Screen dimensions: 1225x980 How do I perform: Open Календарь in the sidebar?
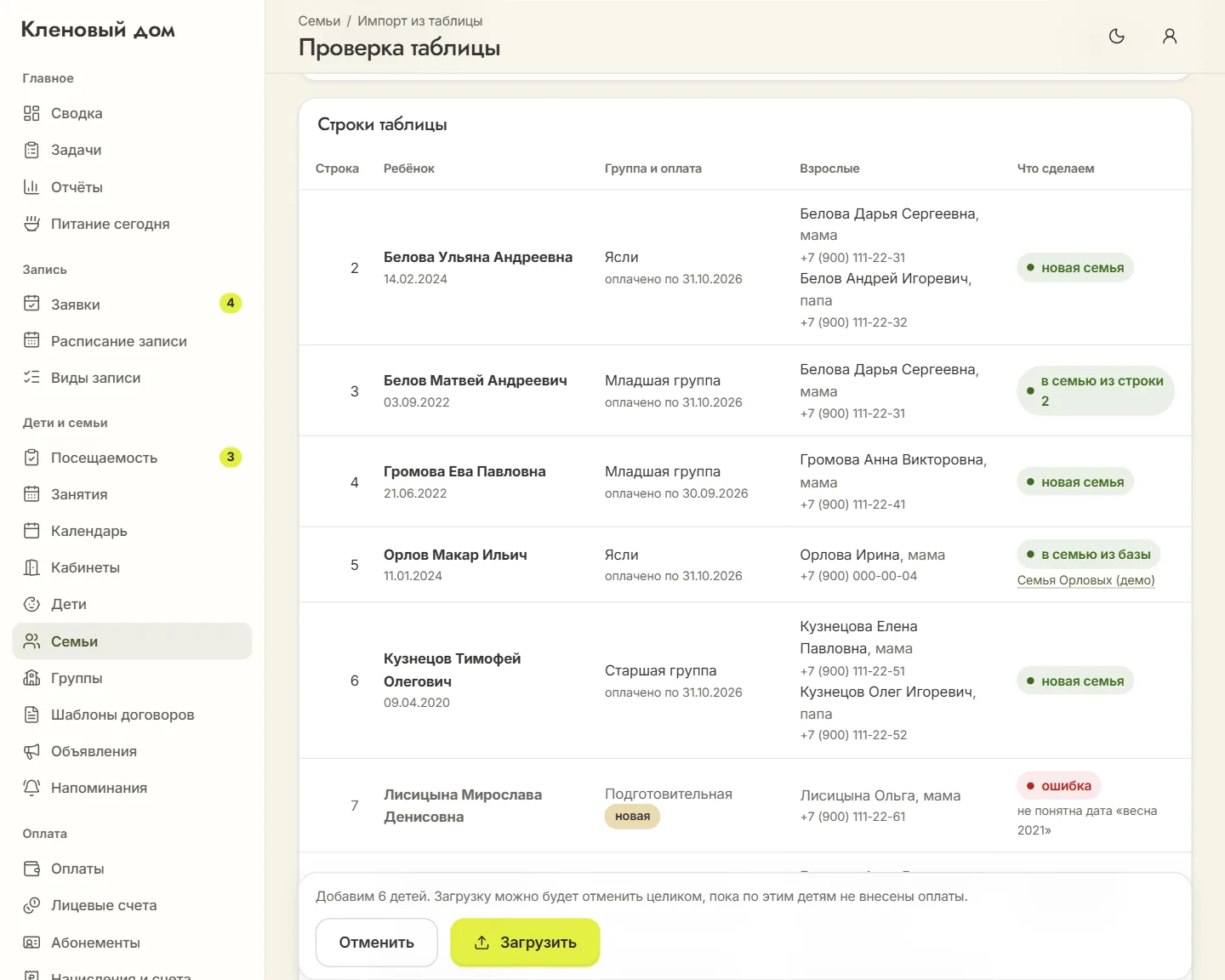tap(132, 531)
